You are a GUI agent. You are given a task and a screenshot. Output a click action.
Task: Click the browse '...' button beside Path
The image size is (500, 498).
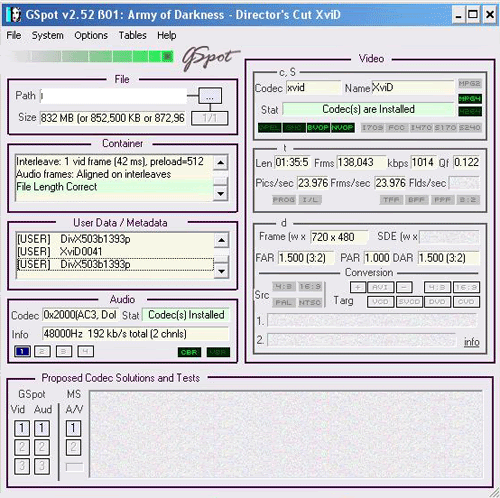click(x=210, y=97)
